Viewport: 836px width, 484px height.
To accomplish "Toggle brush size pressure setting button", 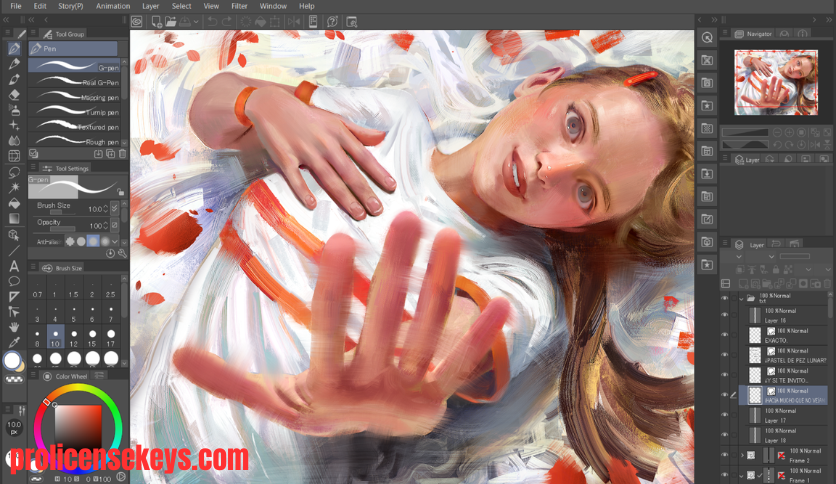I will click(x=115, y=208).
